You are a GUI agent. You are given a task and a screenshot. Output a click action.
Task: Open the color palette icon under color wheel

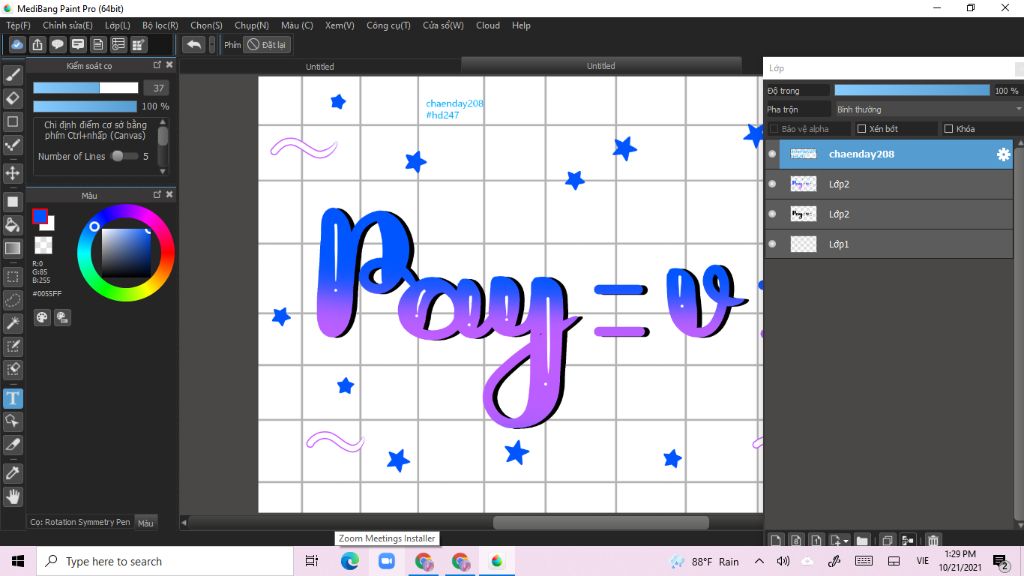click(x=42, y=317)
